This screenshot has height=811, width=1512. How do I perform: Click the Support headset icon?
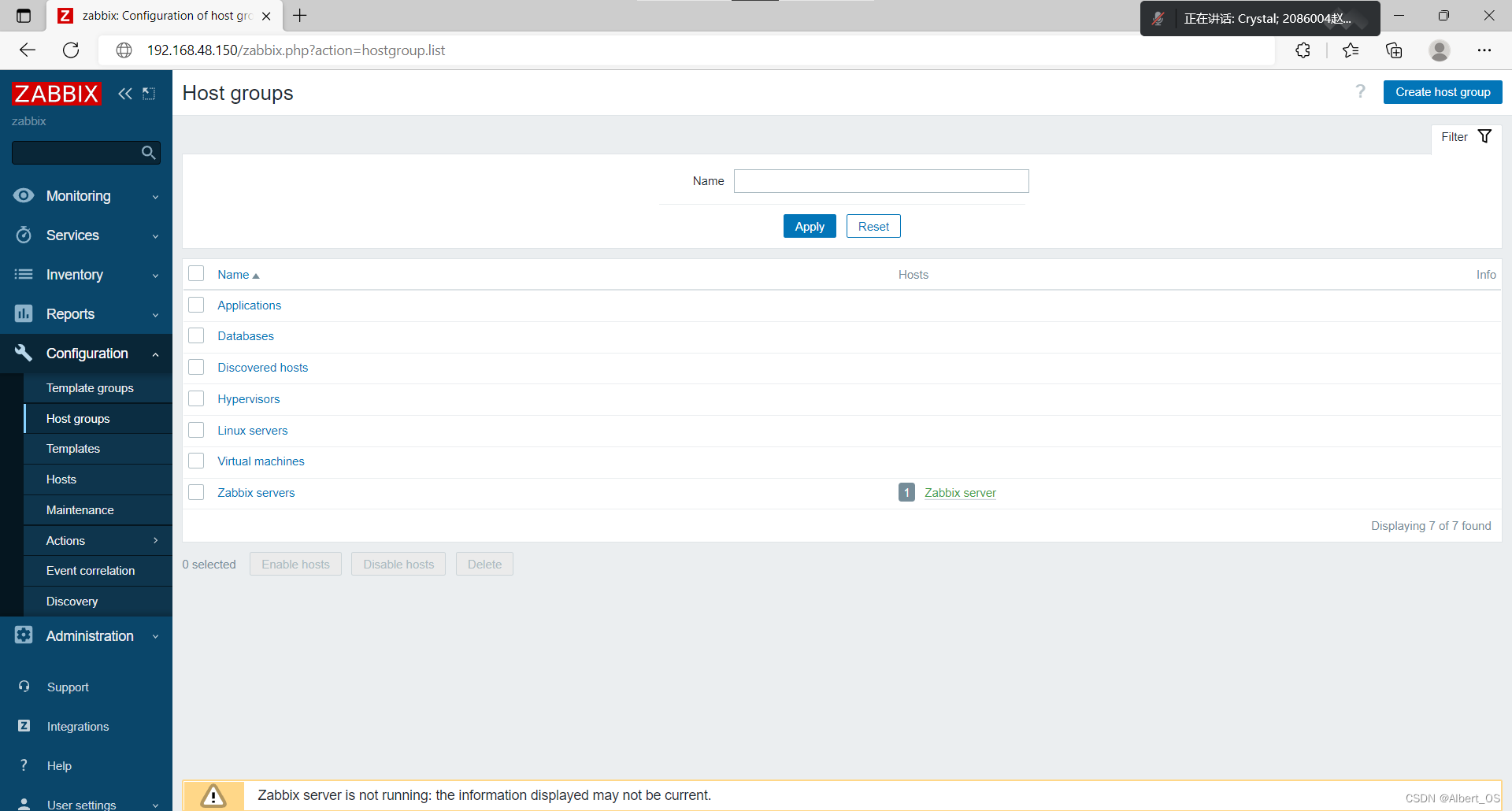[x=24, y=687]
